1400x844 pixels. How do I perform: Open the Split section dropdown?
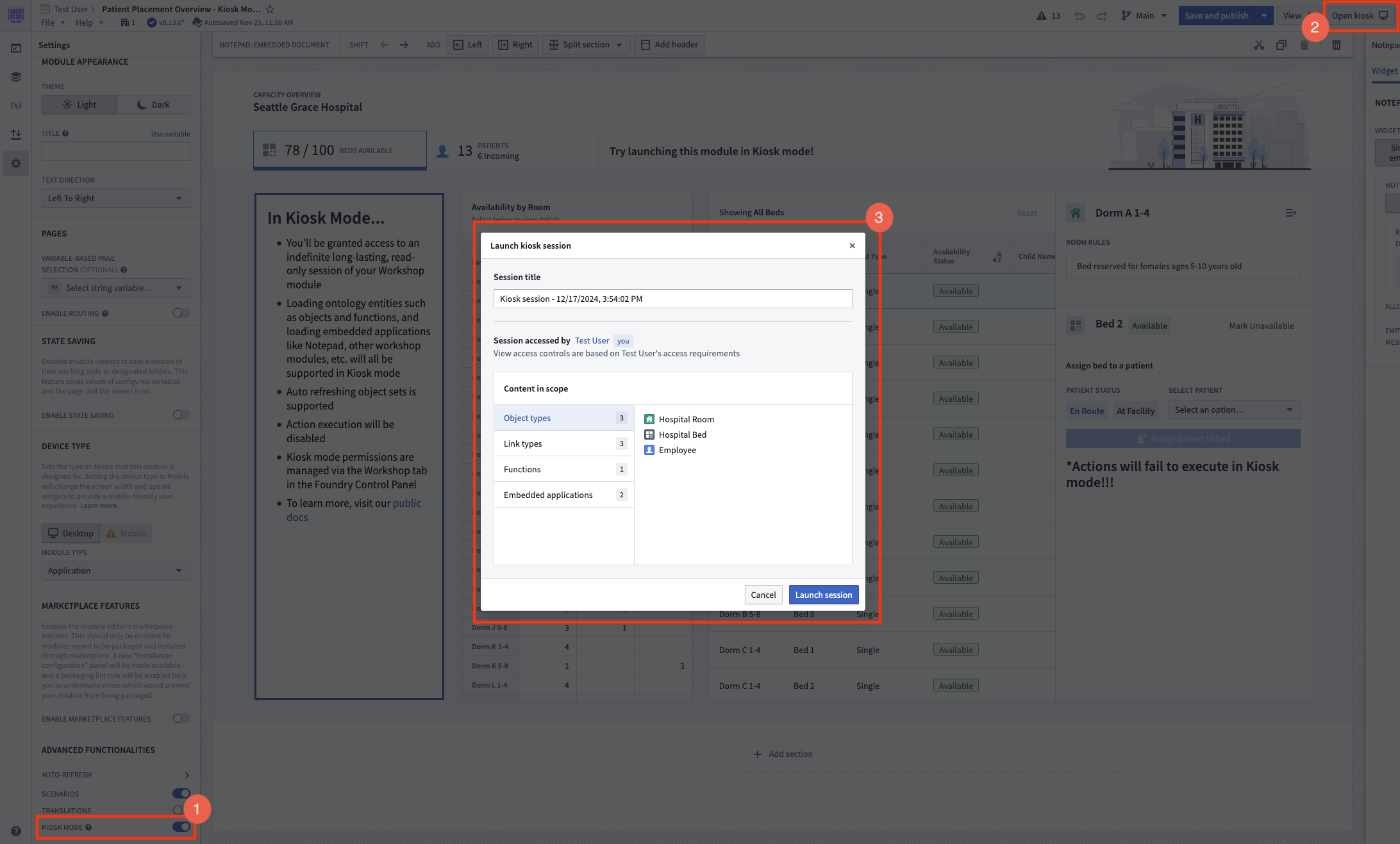(586, 45)
